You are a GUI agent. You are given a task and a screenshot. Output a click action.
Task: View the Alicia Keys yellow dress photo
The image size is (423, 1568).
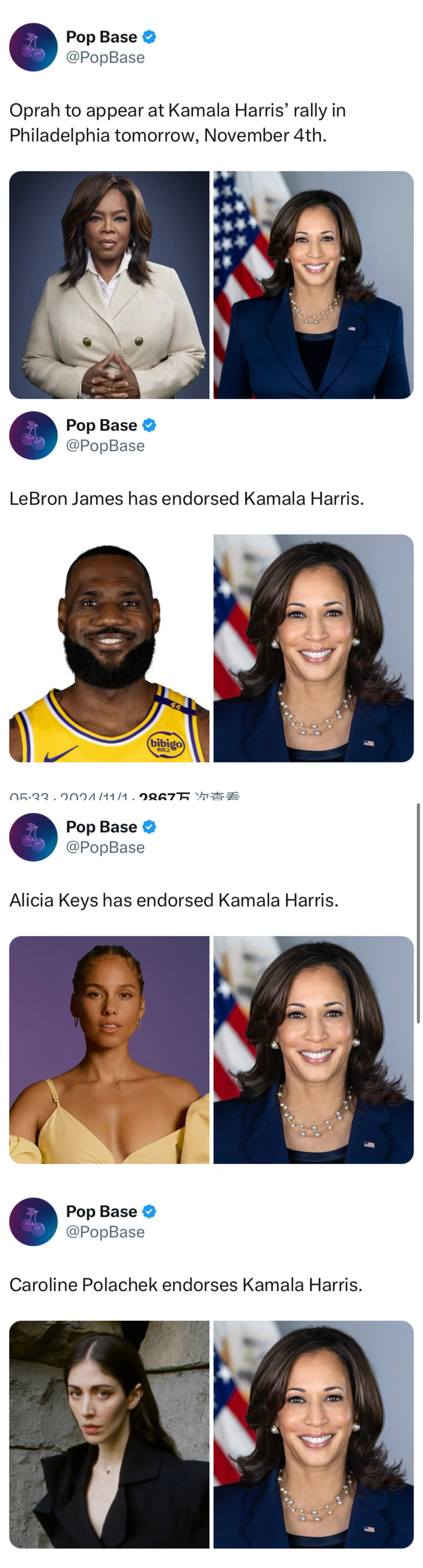point(110,1050)
